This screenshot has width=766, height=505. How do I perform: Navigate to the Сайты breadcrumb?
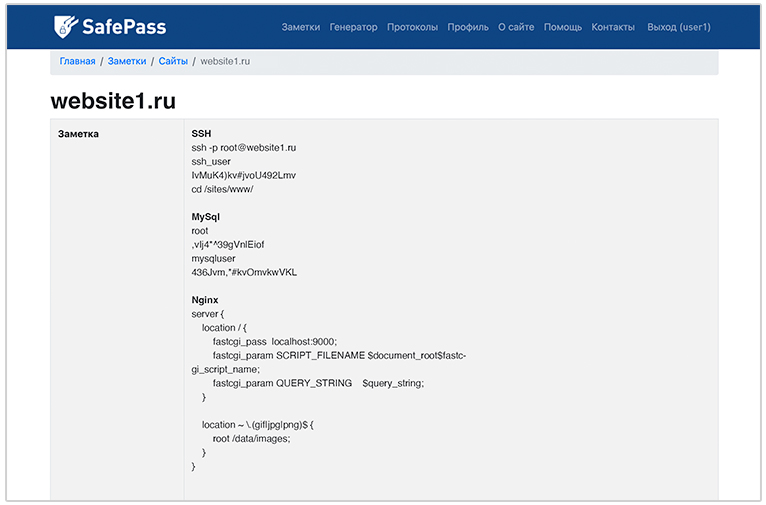click(x=173, y=61)
